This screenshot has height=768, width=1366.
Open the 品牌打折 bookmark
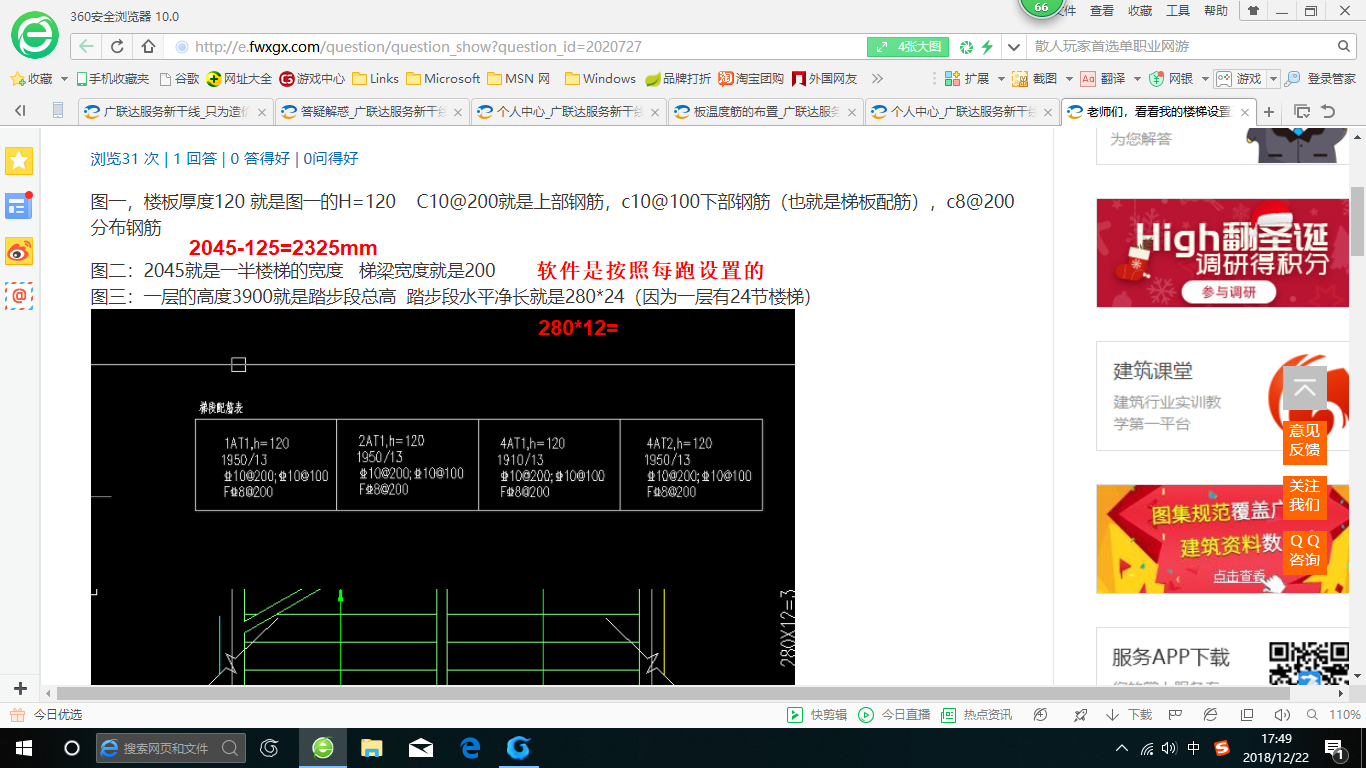[678, 78]
